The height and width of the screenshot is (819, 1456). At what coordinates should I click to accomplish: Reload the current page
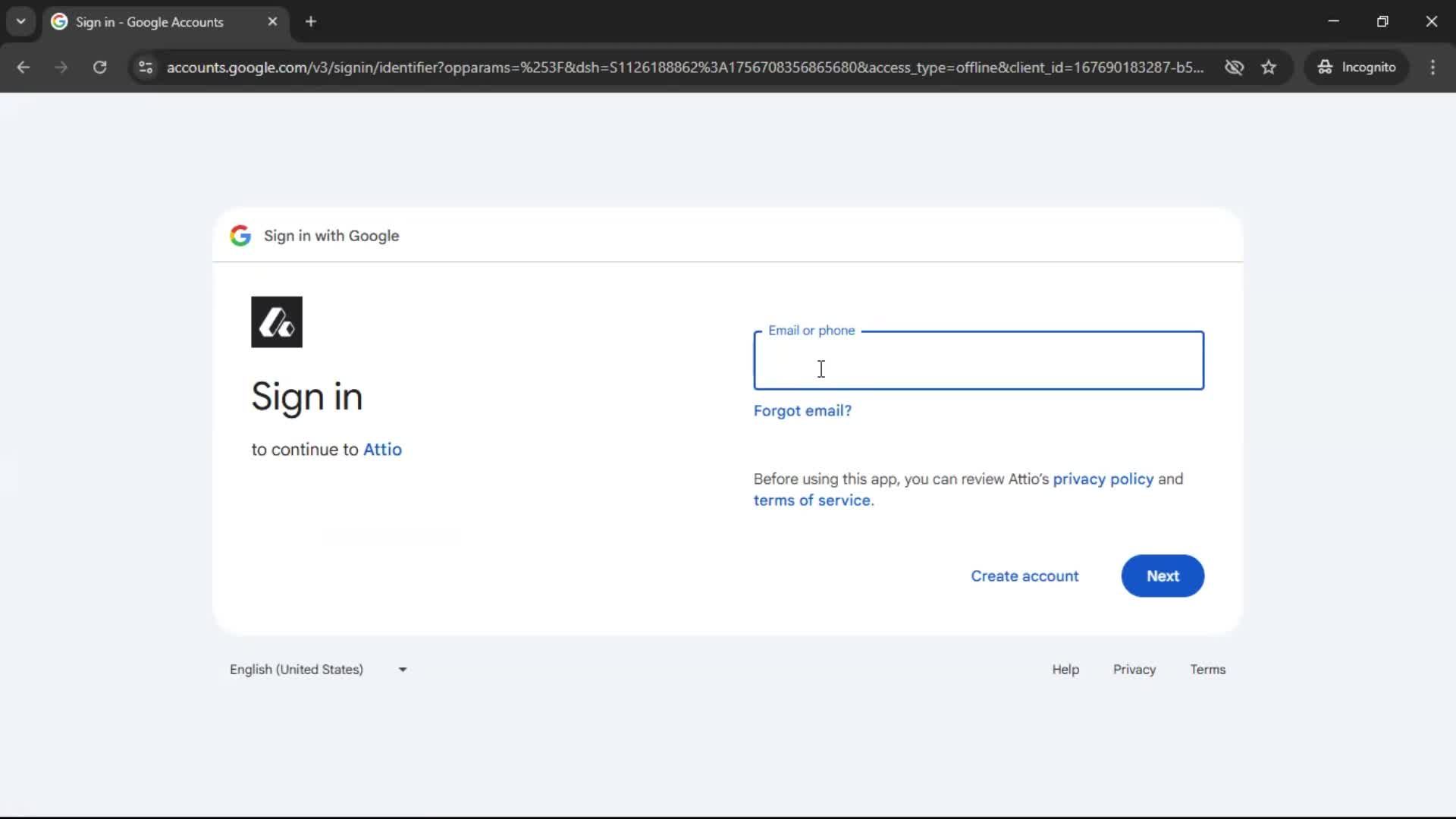pyautogui.click(x=99, y=67)
